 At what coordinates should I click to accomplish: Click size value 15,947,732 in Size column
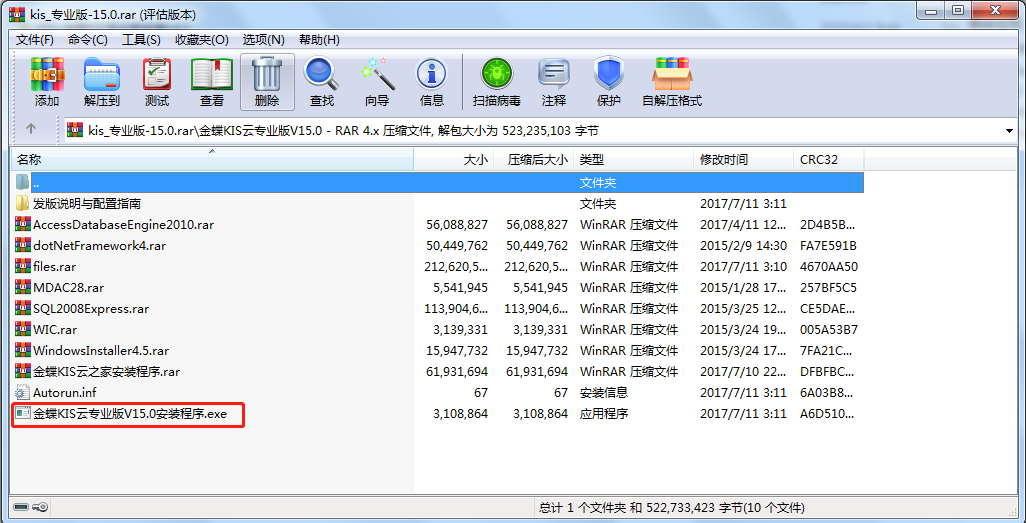(457, 350)
